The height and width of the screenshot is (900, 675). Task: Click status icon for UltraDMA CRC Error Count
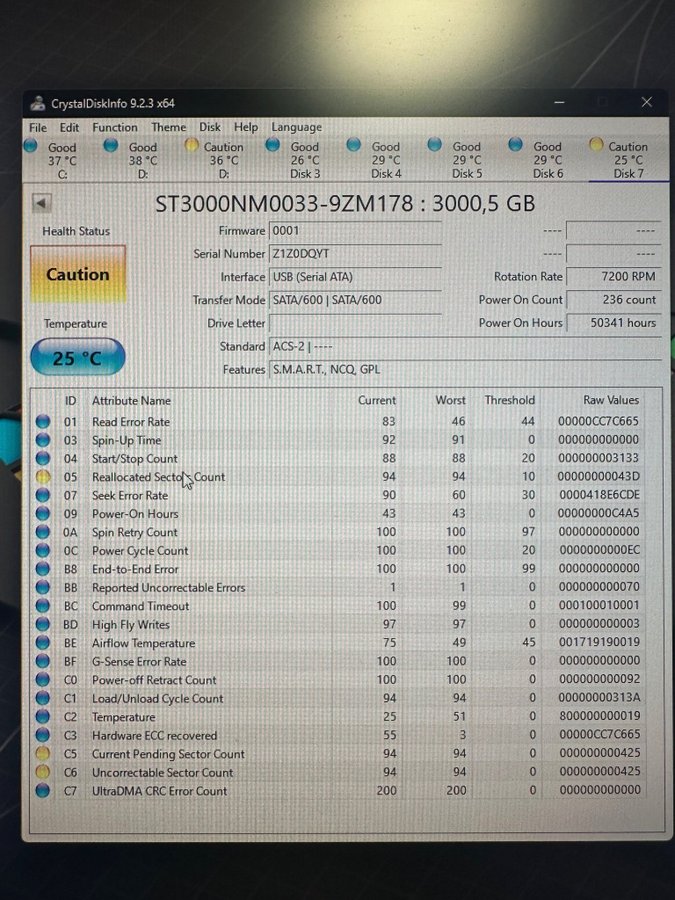(x=43, y=791)
